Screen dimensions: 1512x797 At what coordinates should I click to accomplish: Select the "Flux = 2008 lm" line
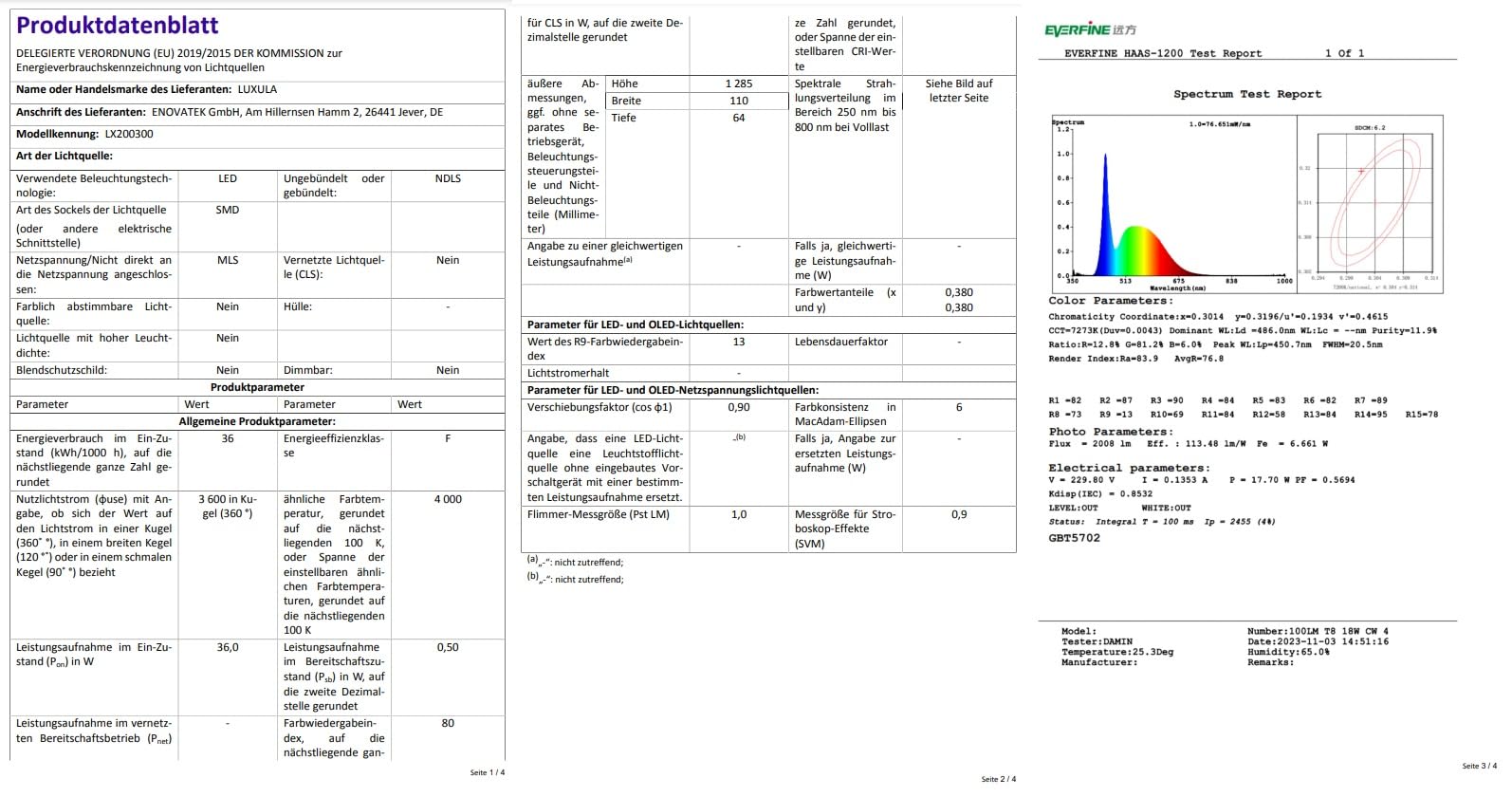click(x=1189, y=443)
